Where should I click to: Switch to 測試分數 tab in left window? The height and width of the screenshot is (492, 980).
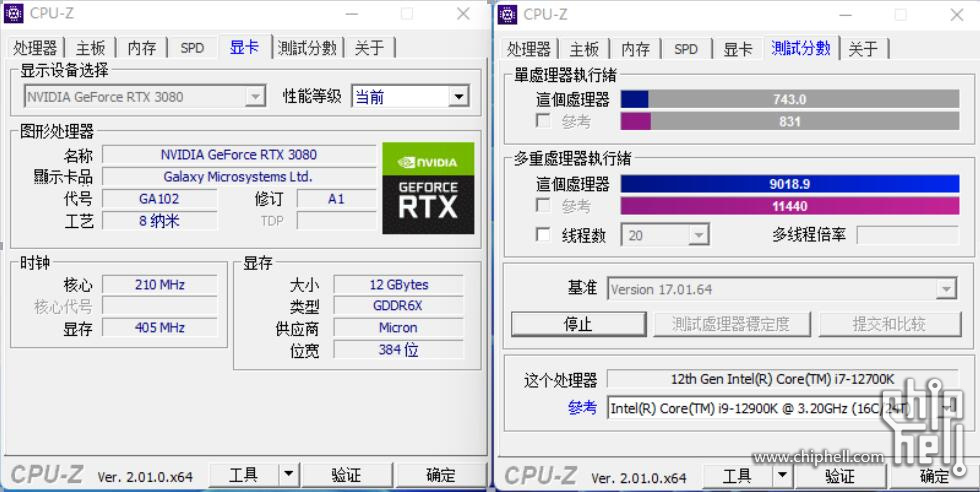pos(307,48)
